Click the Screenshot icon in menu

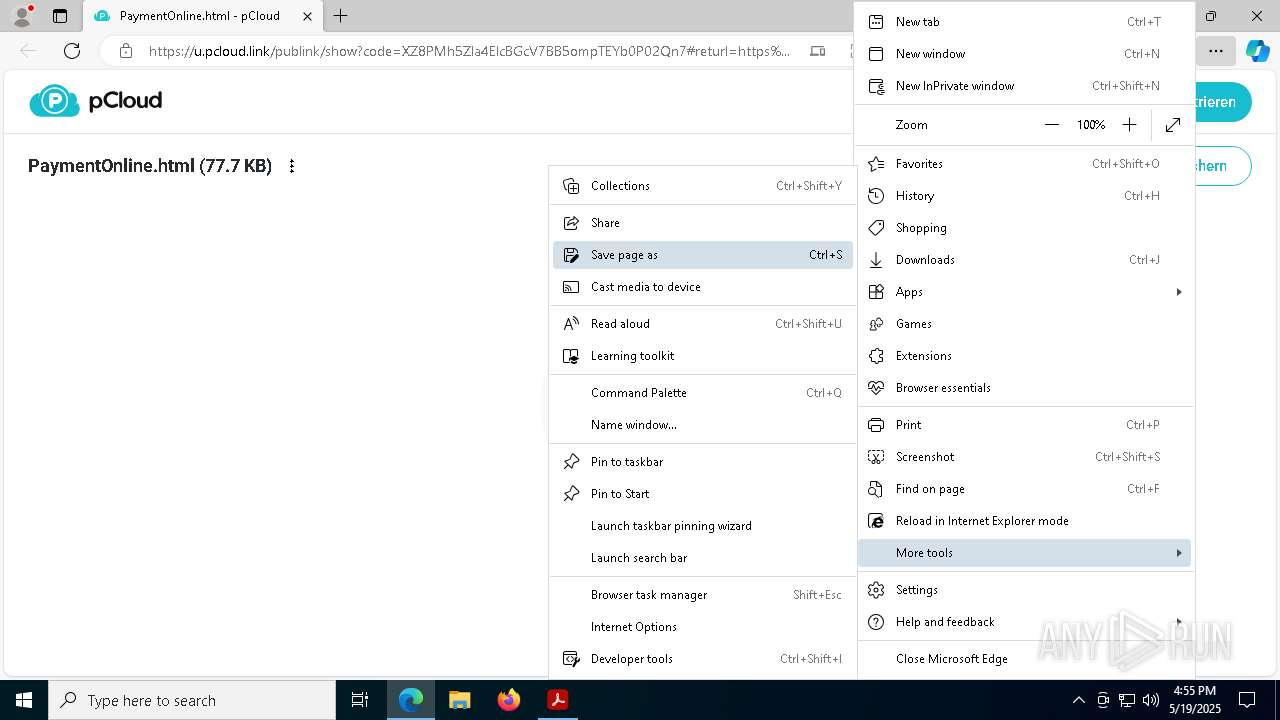click(876, 457)
